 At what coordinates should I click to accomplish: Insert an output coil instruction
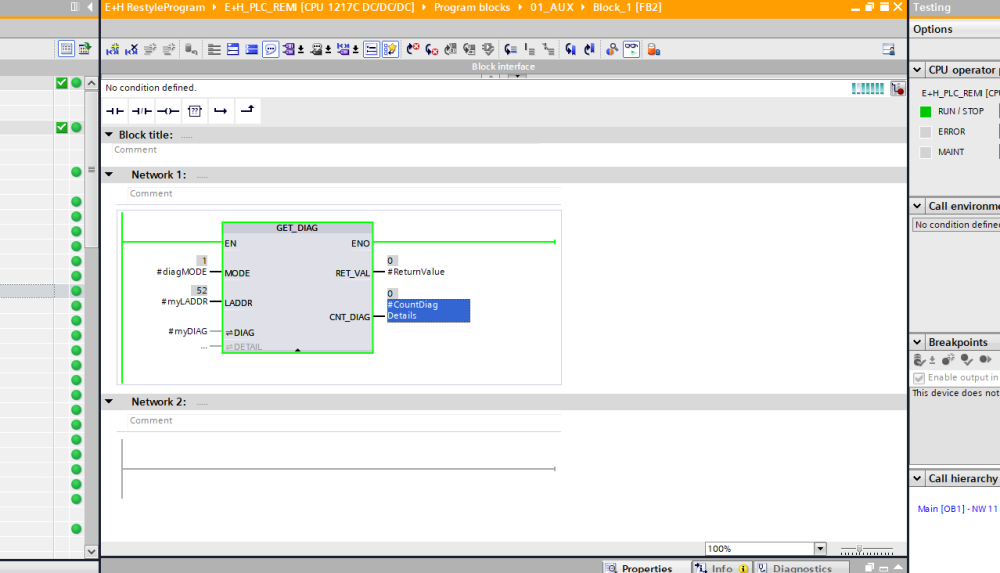click(x=168, y=111)
